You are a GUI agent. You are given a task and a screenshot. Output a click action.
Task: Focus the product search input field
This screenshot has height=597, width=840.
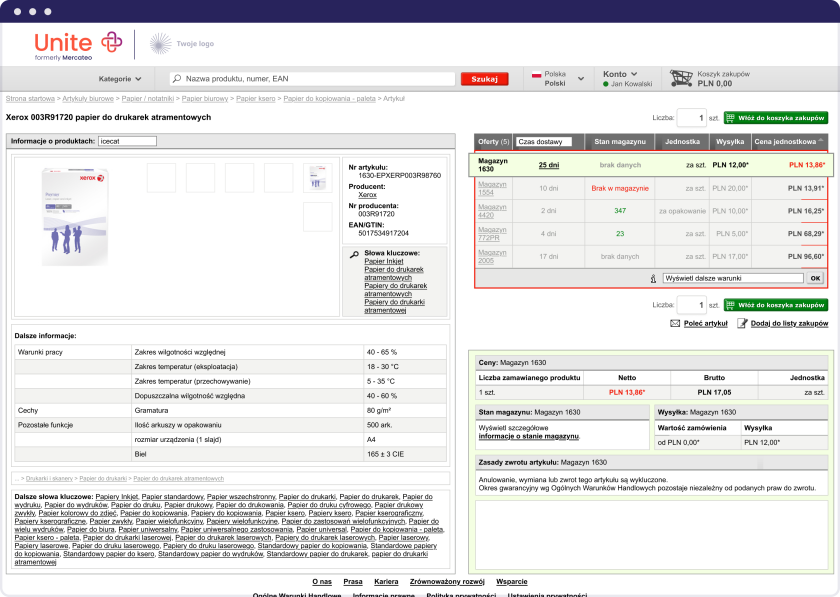312,79
